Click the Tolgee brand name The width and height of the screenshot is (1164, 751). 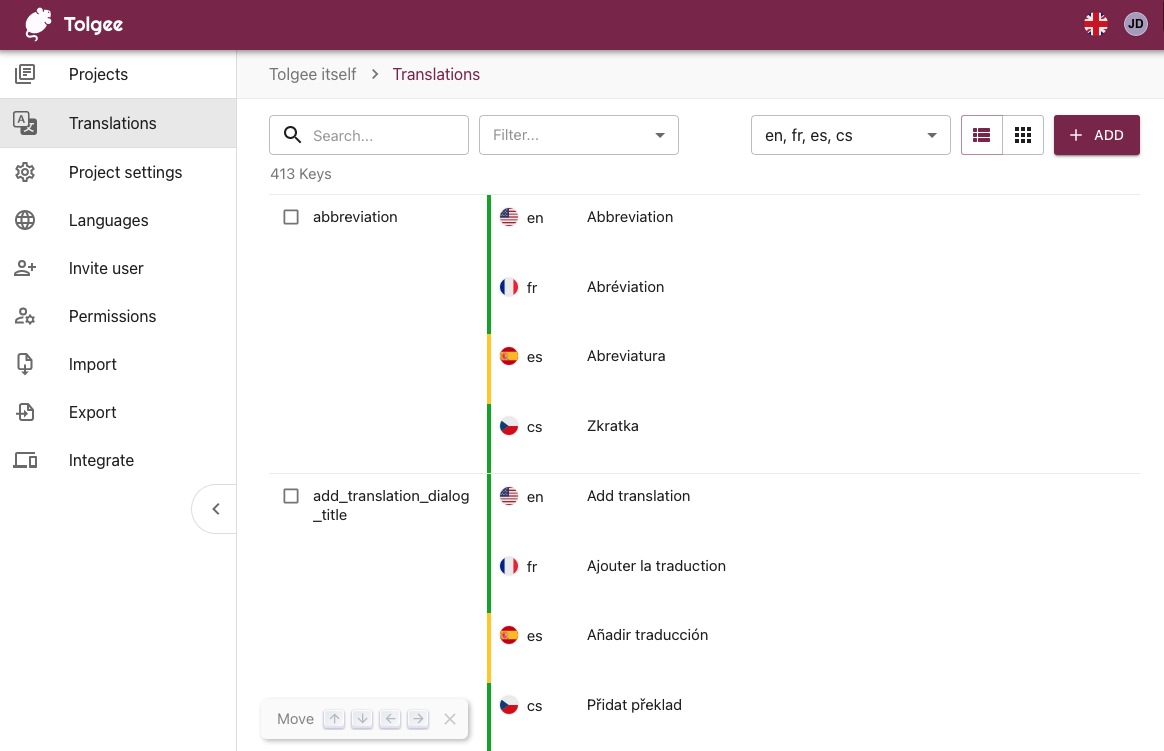(94, 24)
